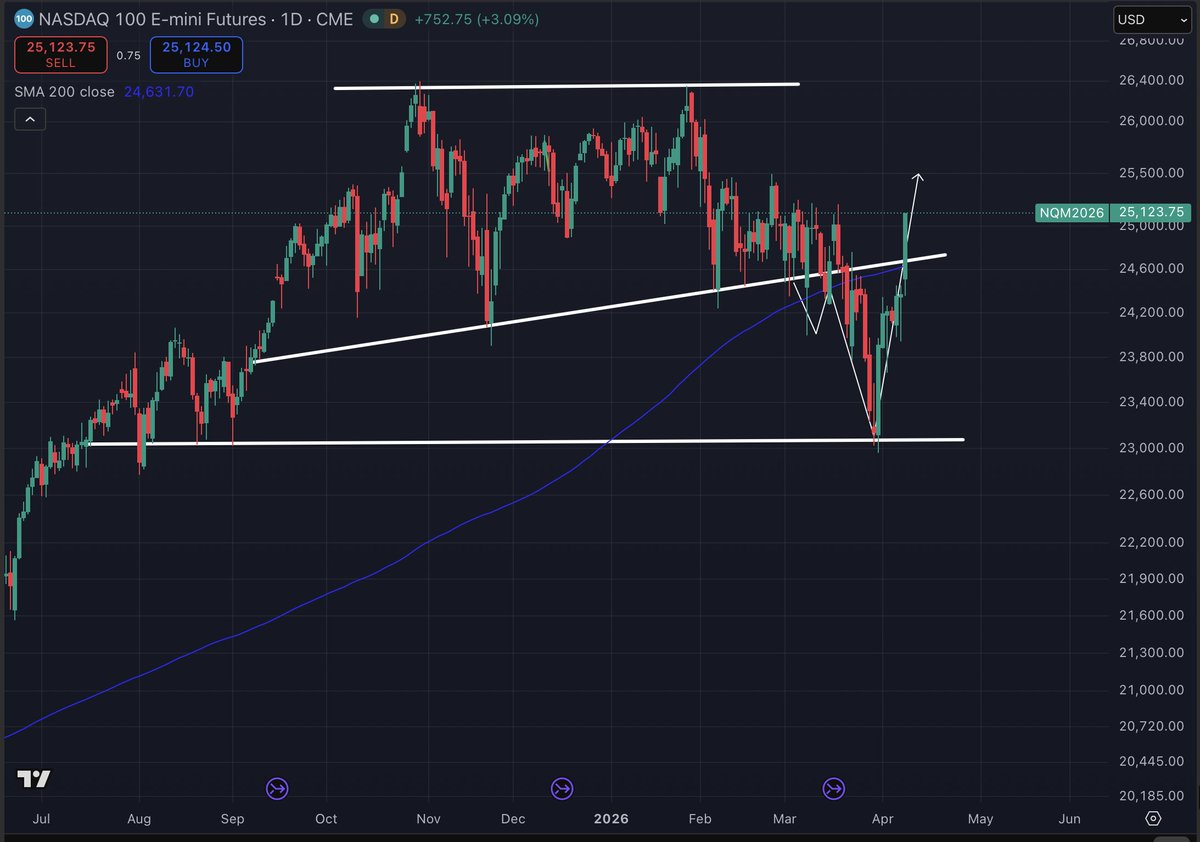Collapse the indicator legend with the chevron
This screenshot has height=842, width=1200.
tap(30, 120)
